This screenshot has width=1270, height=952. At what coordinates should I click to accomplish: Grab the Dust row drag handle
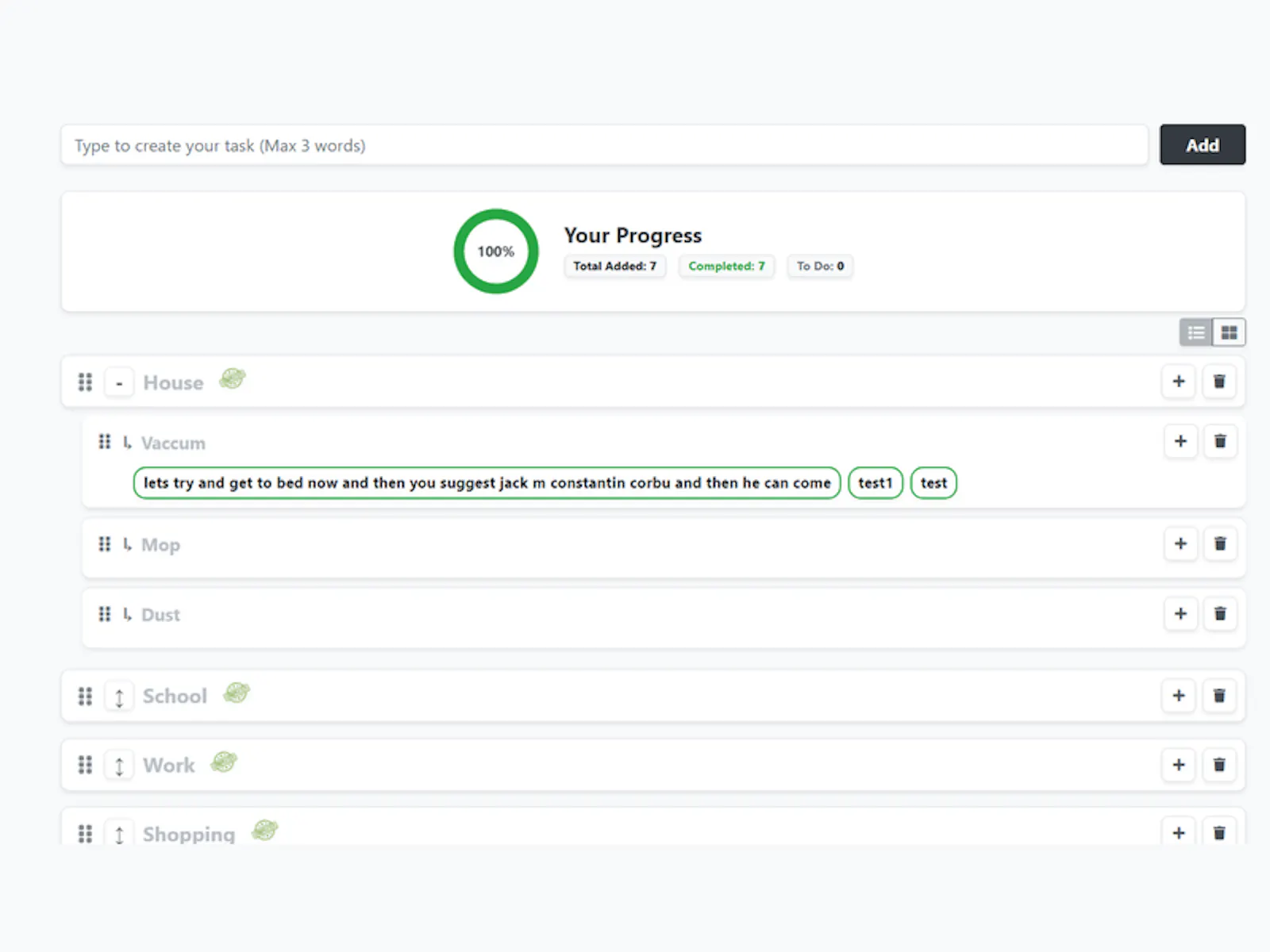[105, 614]
